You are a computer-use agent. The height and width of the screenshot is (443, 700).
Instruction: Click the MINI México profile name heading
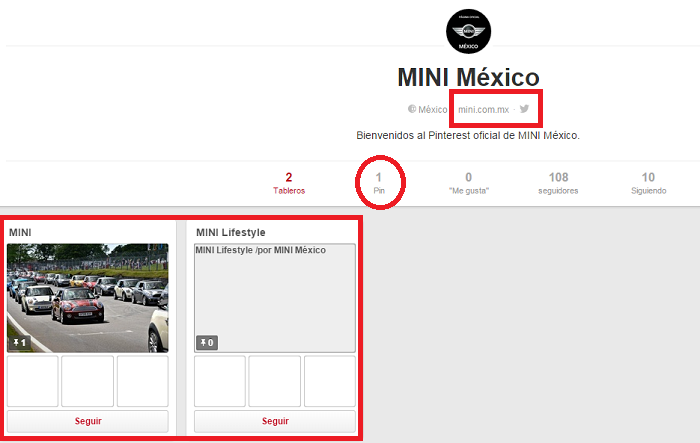pos(468,77)
